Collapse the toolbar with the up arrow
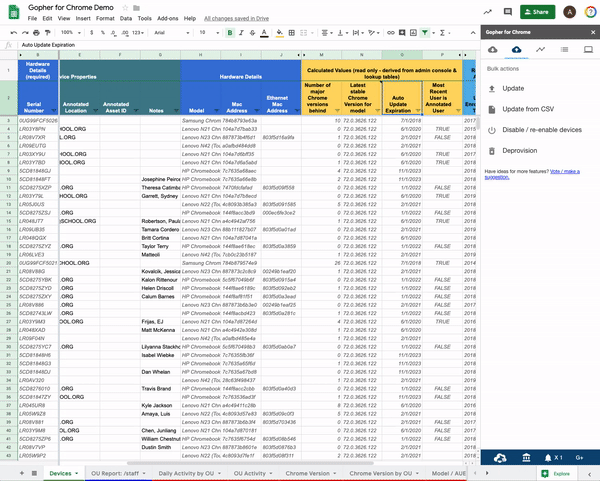Viewport: 600px width, 481px height. coord(473,33)
